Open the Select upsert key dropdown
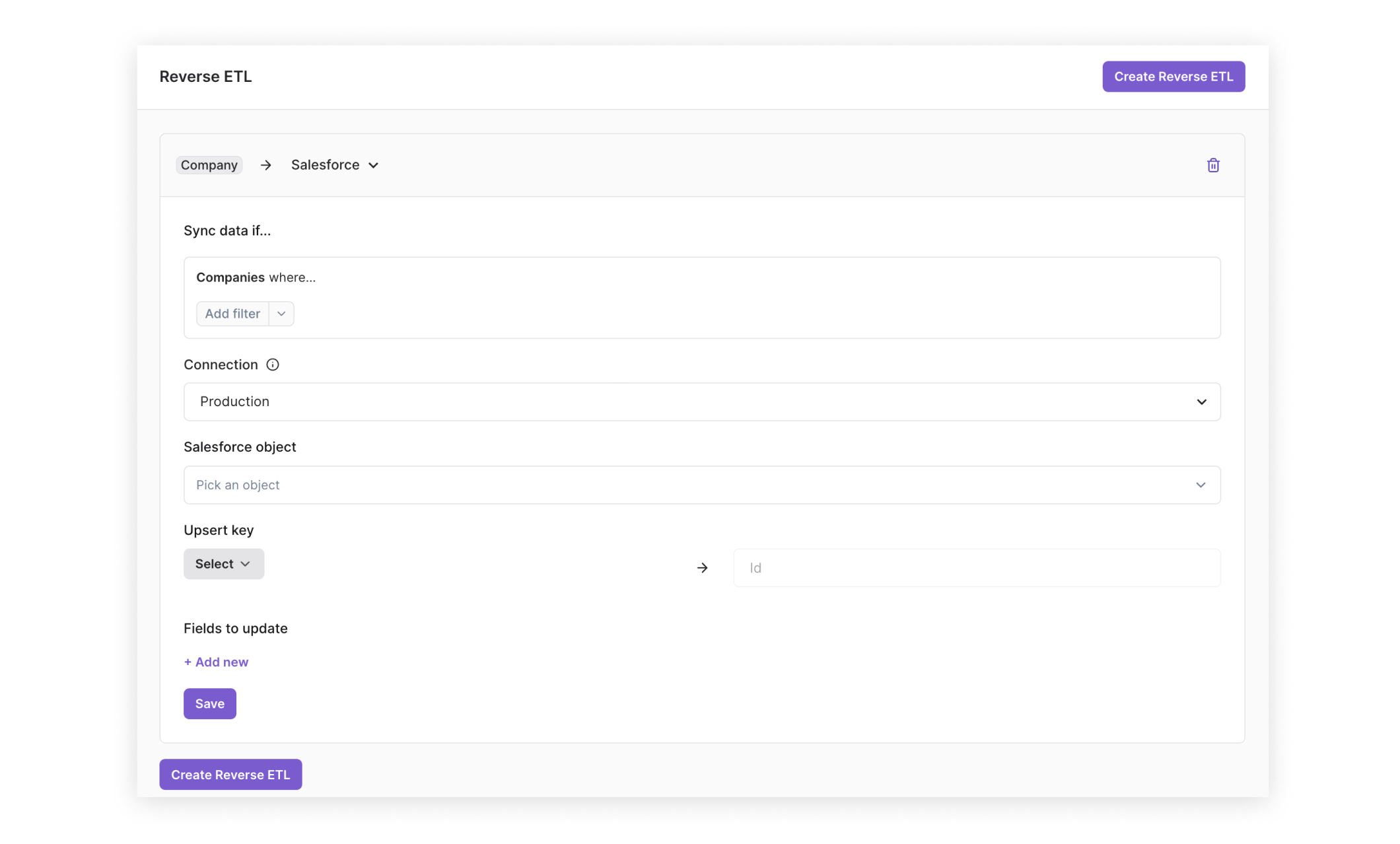 tap(223, 564)
